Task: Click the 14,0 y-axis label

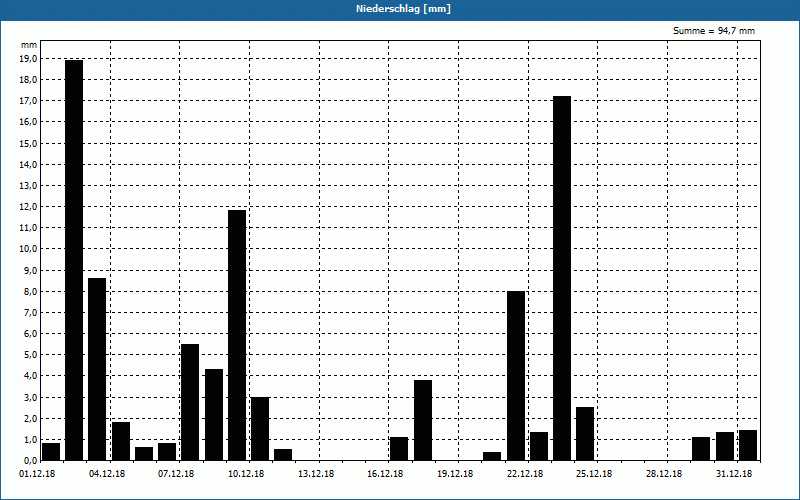Action: [x=28, y=164]
